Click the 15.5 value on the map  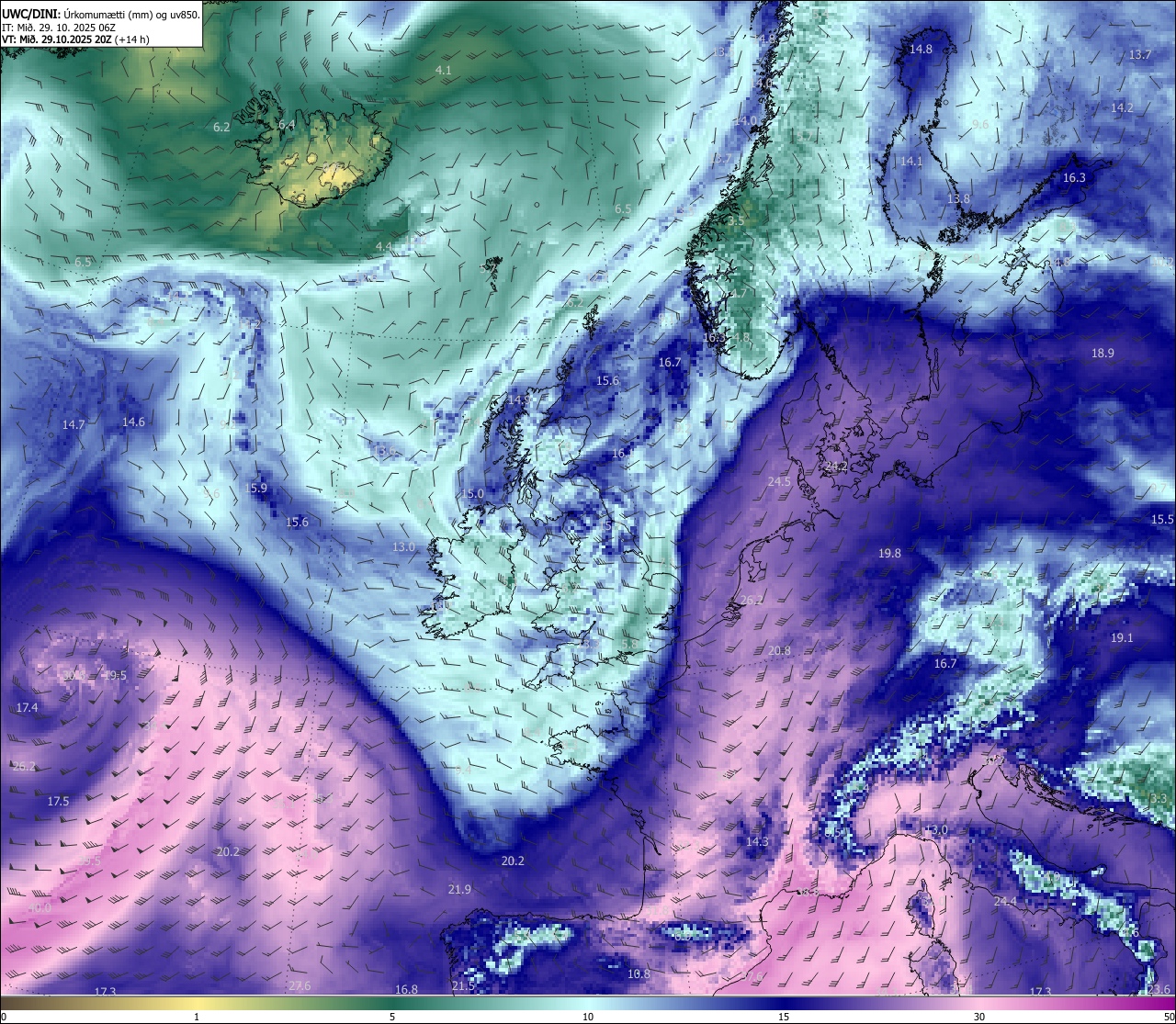(1162, 520)
